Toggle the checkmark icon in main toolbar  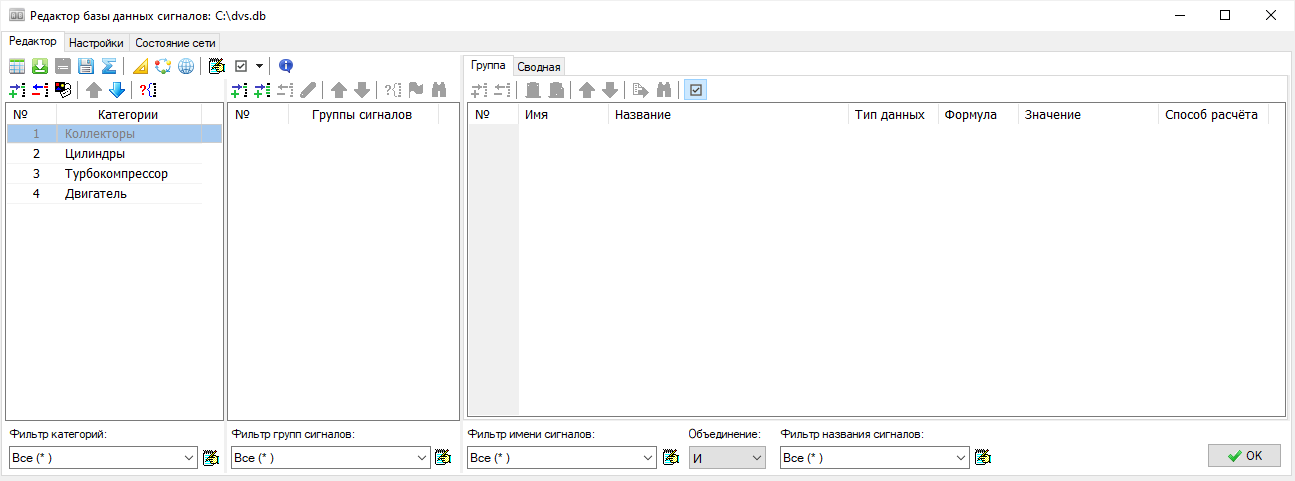coord(241,66)
